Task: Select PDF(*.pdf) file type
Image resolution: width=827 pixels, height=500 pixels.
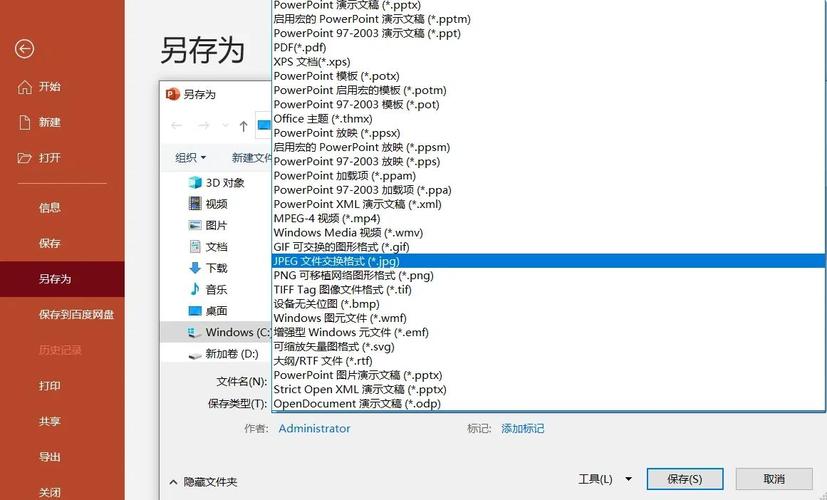Action: click(549, 47)
